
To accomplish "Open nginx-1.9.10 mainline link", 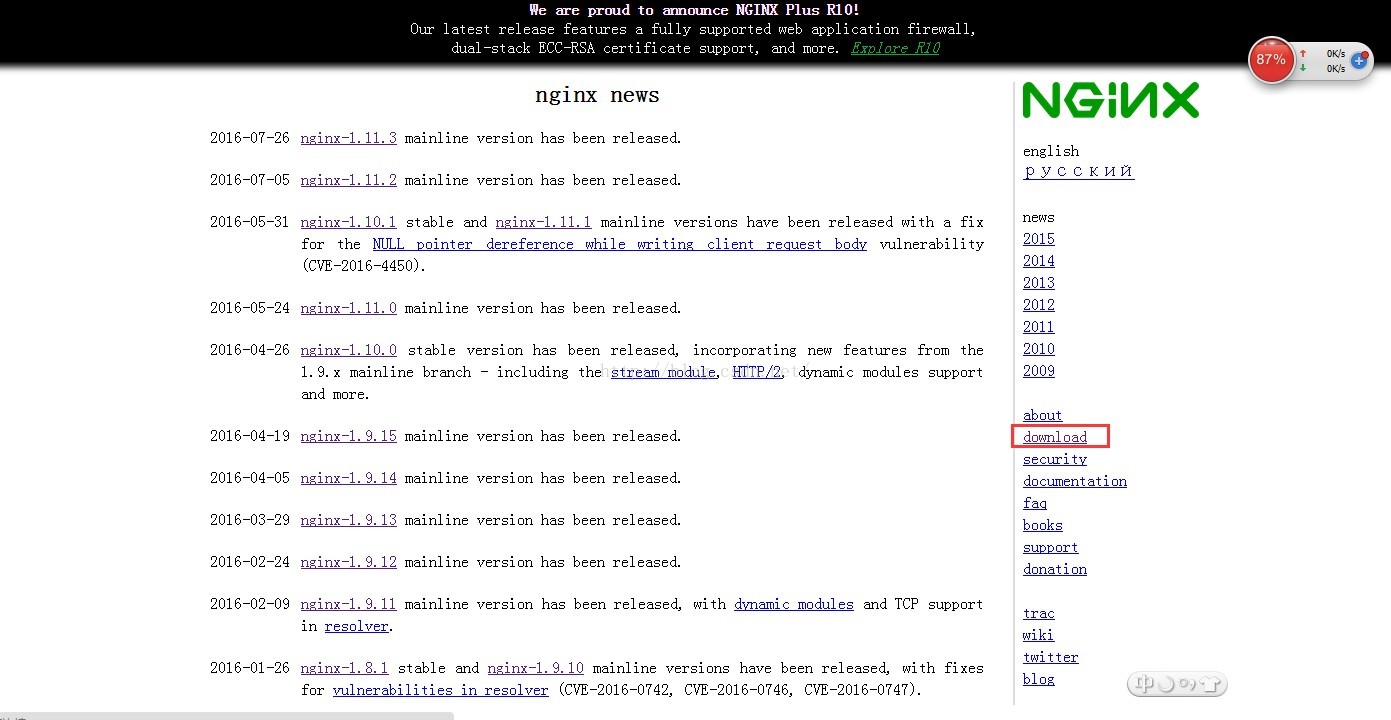I will coord(536,668).
